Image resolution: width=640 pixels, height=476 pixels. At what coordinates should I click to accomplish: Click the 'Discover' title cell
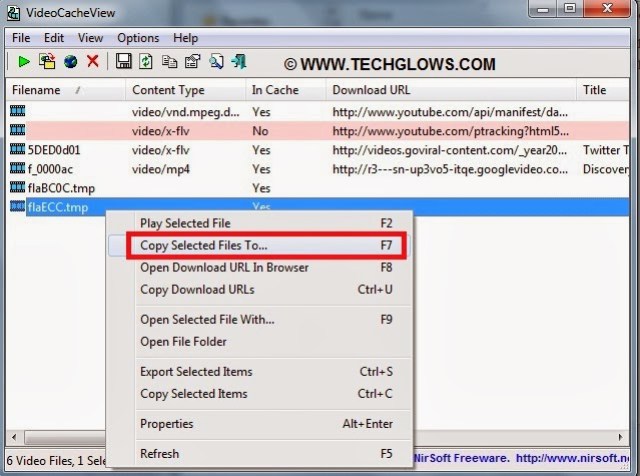click(x=606, y=169)
